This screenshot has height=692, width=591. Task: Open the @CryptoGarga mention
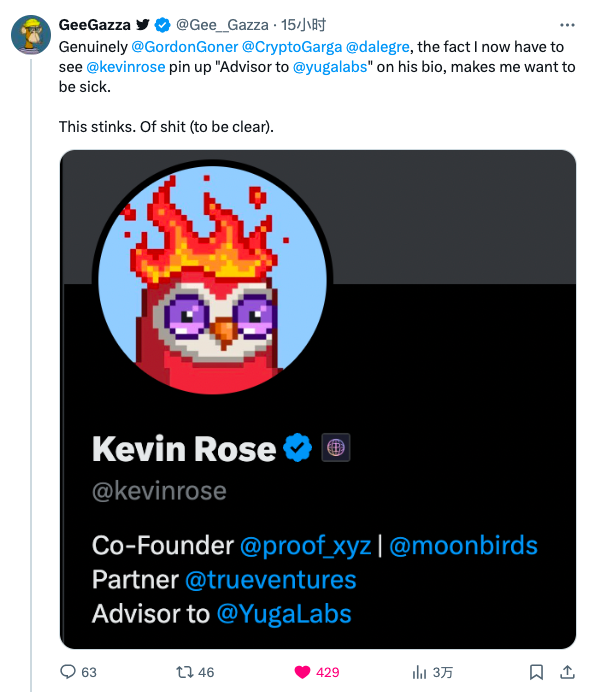pos(292,47)
